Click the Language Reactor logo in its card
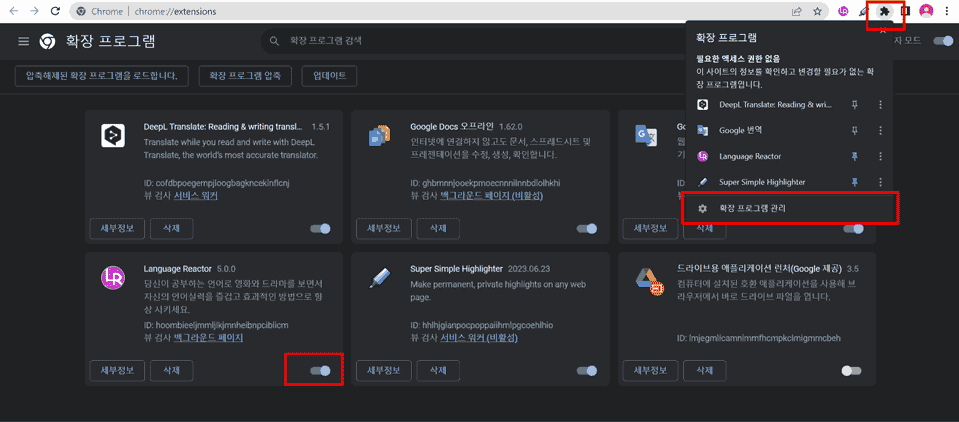The height and width of the screenshot is (422, 959). pyautogui.click(x=113, y=278)
